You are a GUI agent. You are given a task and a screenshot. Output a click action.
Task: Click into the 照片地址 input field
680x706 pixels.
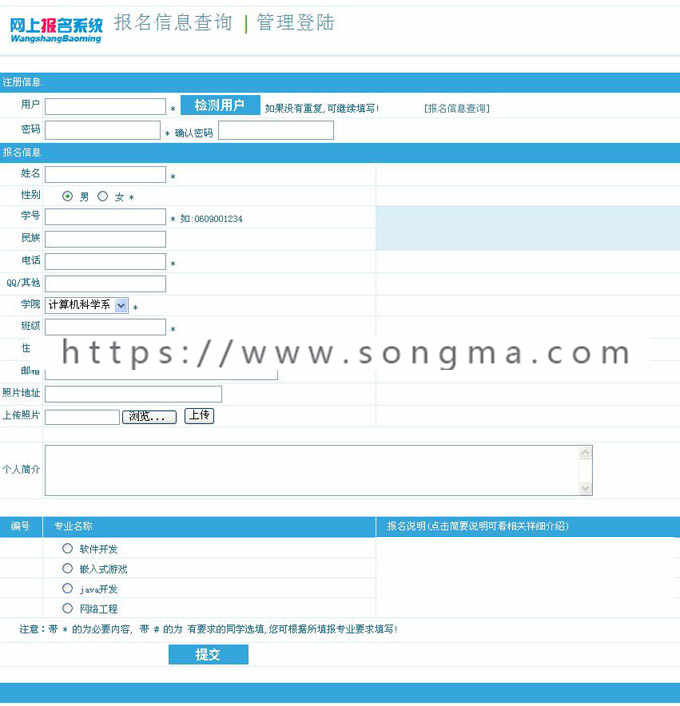pyautogui.click(x=133, y=394)
